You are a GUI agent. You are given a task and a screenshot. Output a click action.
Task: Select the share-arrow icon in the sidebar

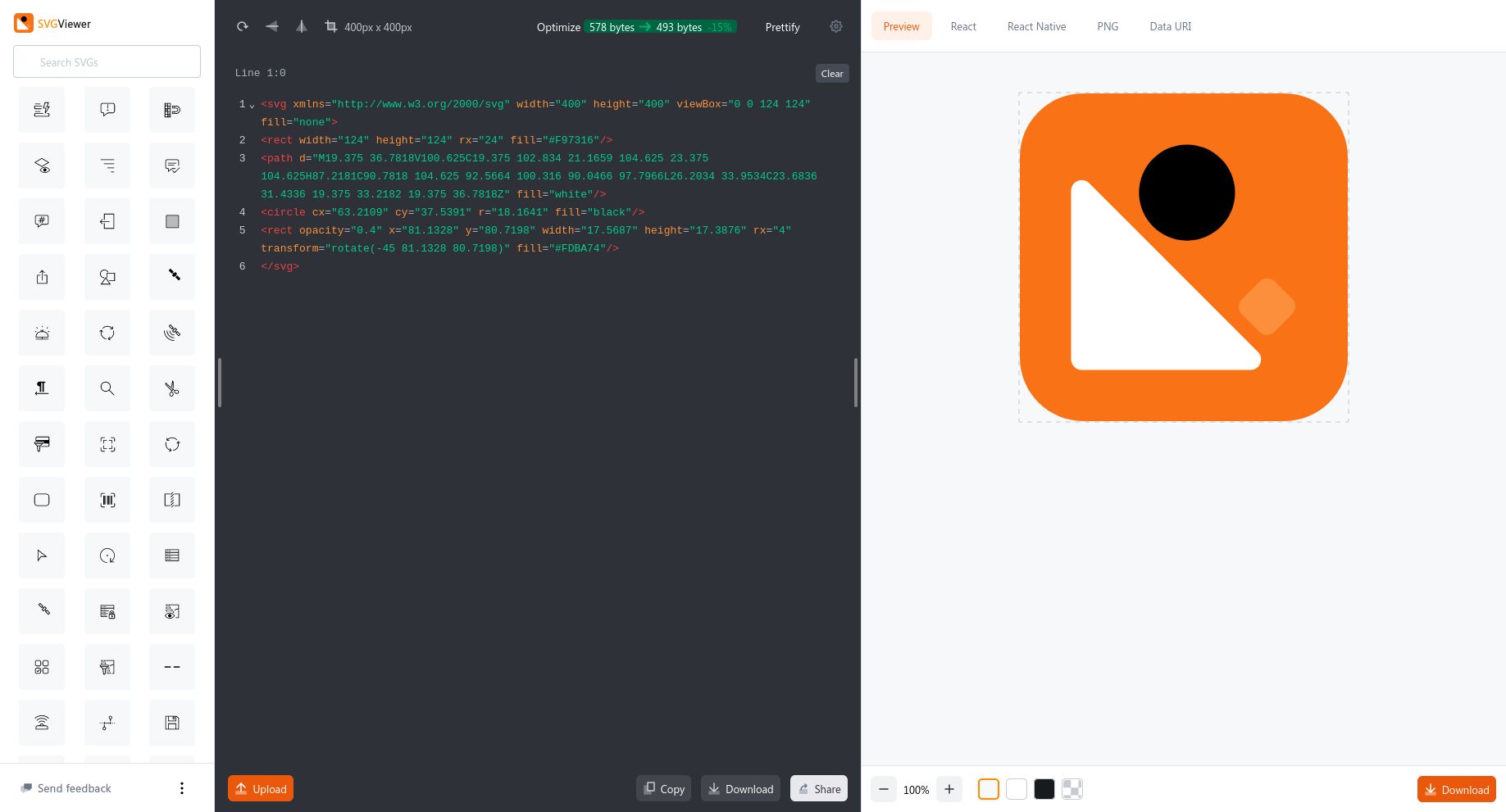pos(41,276)
